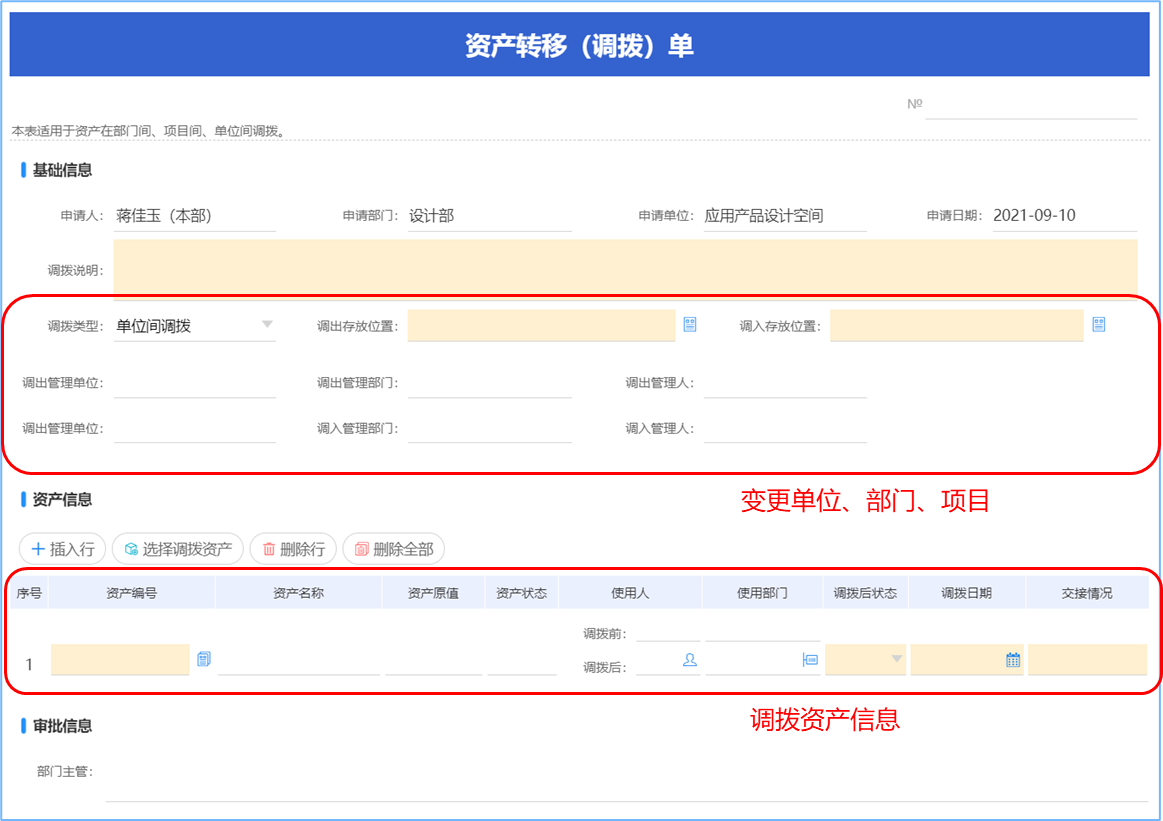
Task: Click lookup icon beside 调出存放位置 field
Action: 690,325
